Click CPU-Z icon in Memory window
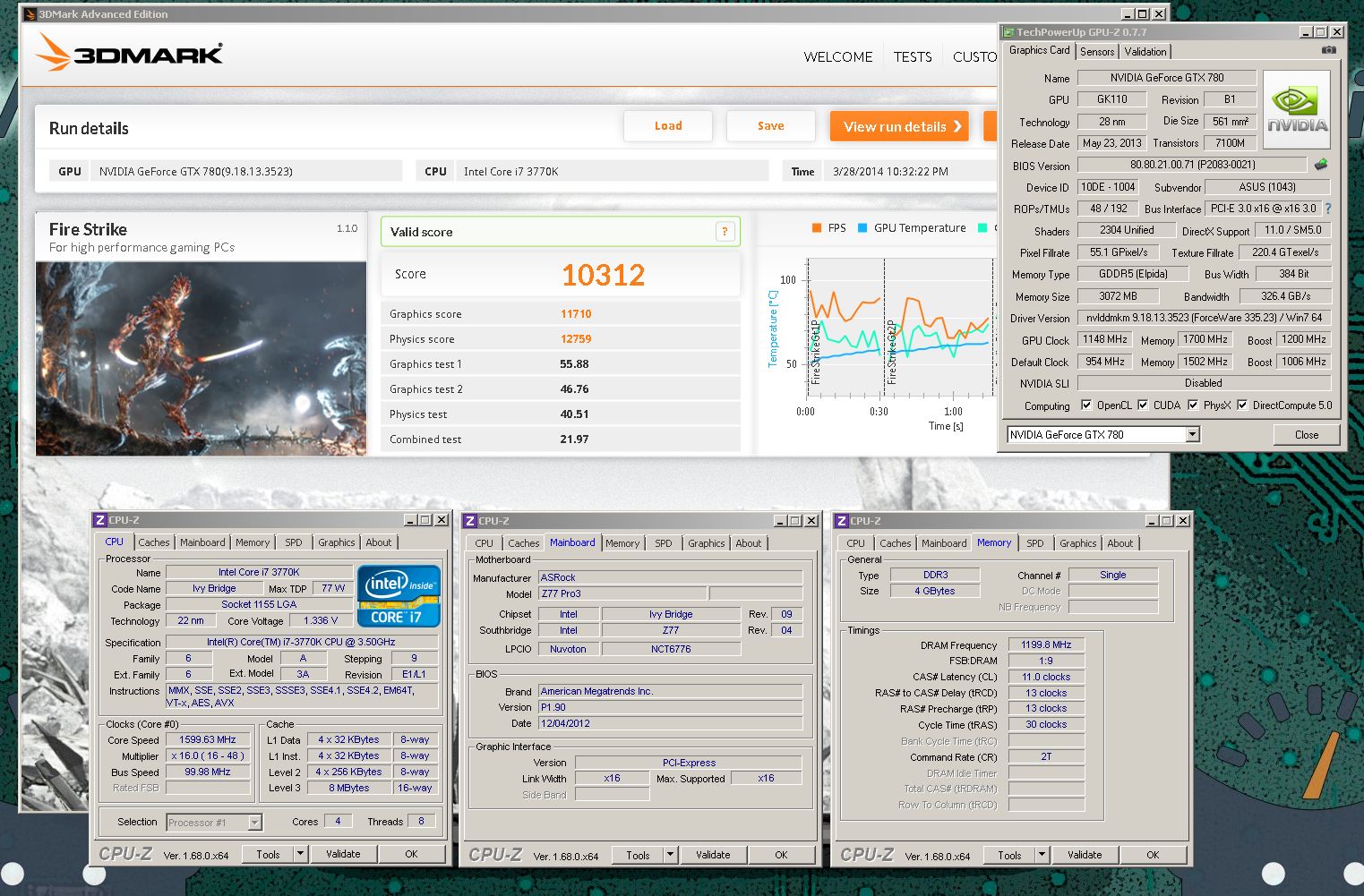 click(842, 520)
